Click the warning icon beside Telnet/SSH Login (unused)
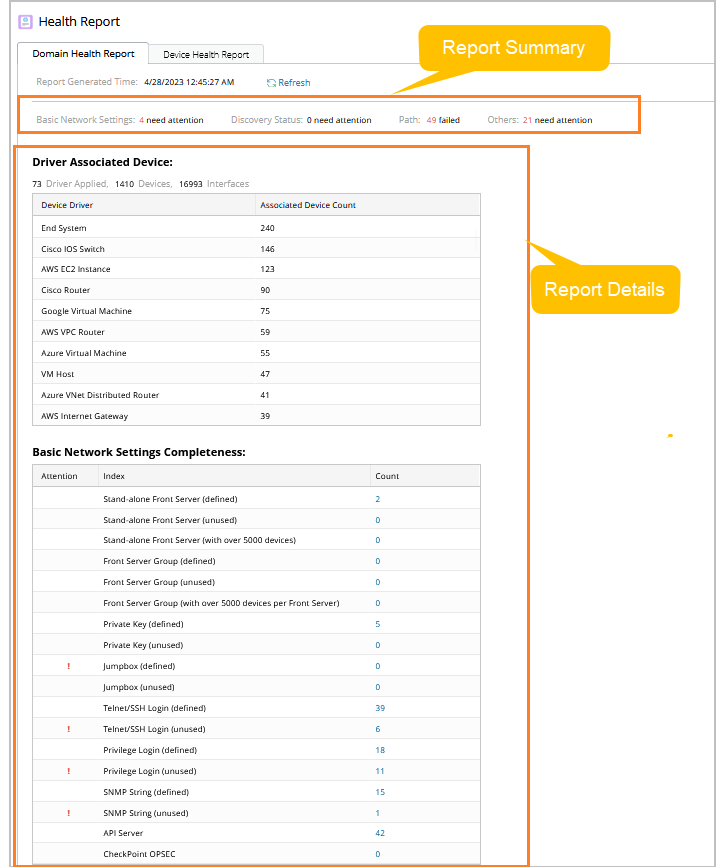 coord(69,729)
